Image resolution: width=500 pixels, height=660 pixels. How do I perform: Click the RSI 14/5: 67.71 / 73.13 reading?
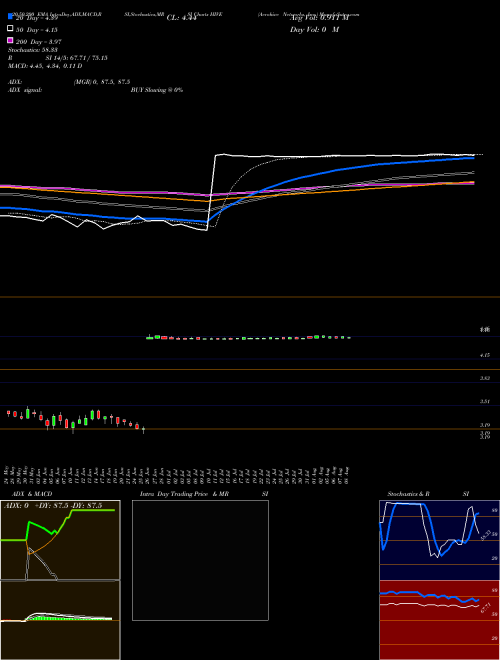coord(58,58)
